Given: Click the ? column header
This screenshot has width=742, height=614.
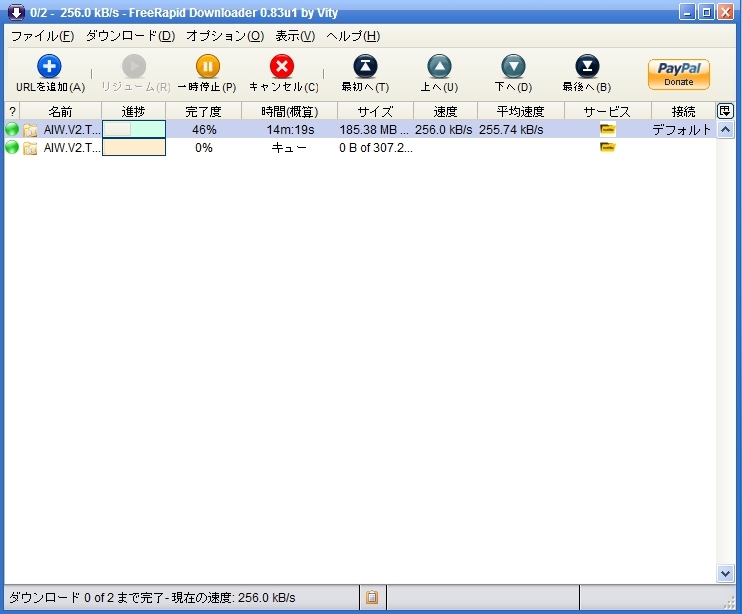Looking at the screenshot, I should (12, 112).
